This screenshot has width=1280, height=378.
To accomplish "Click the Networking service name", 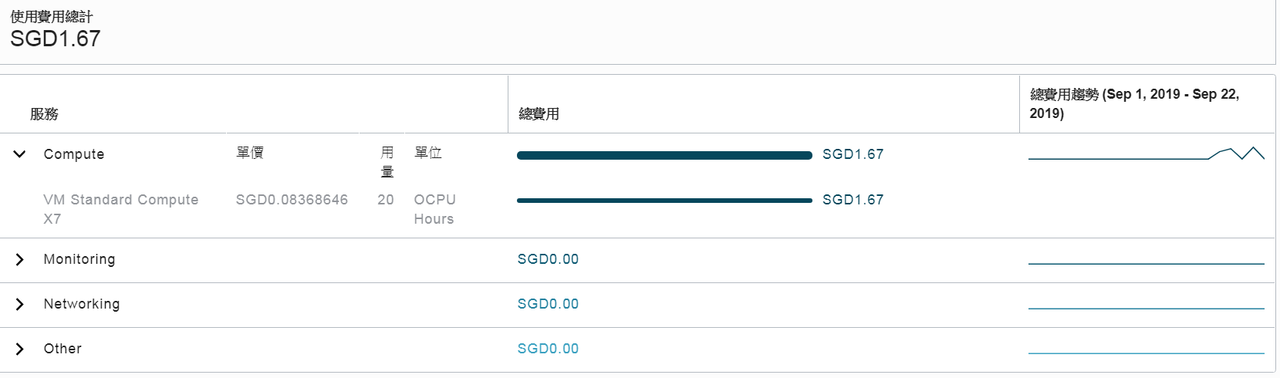I will click(81, 304).
